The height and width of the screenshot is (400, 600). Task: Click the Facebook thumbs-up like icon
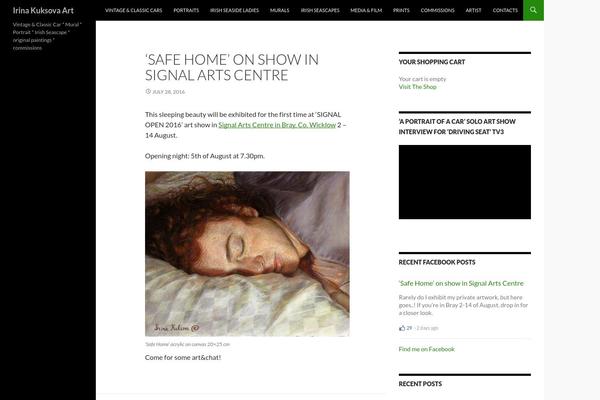pos(402,328)
